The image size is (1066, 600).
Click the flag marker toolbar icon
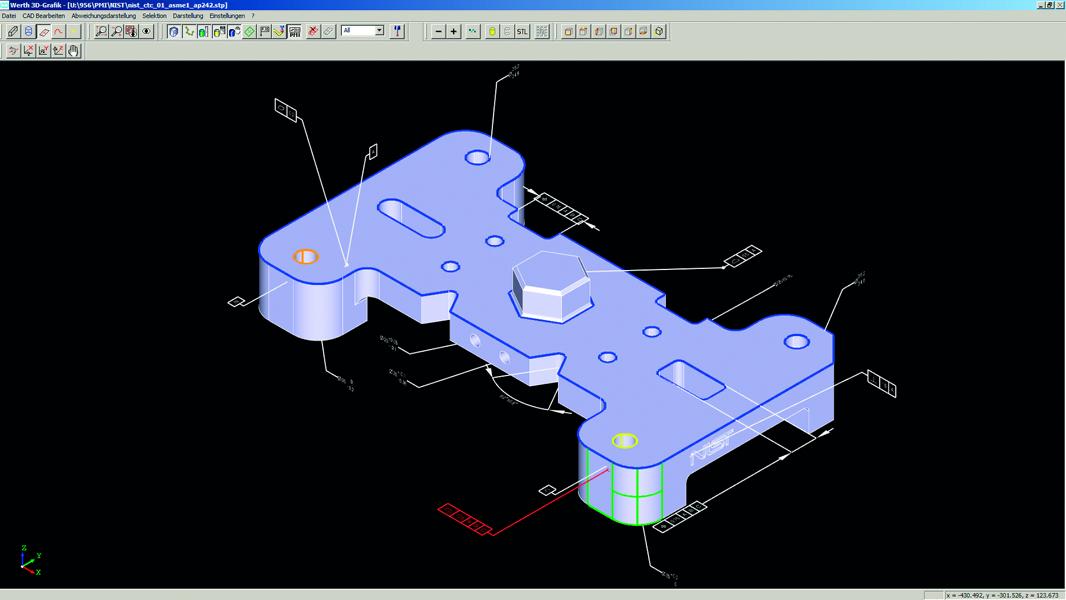tap(264, 31)
